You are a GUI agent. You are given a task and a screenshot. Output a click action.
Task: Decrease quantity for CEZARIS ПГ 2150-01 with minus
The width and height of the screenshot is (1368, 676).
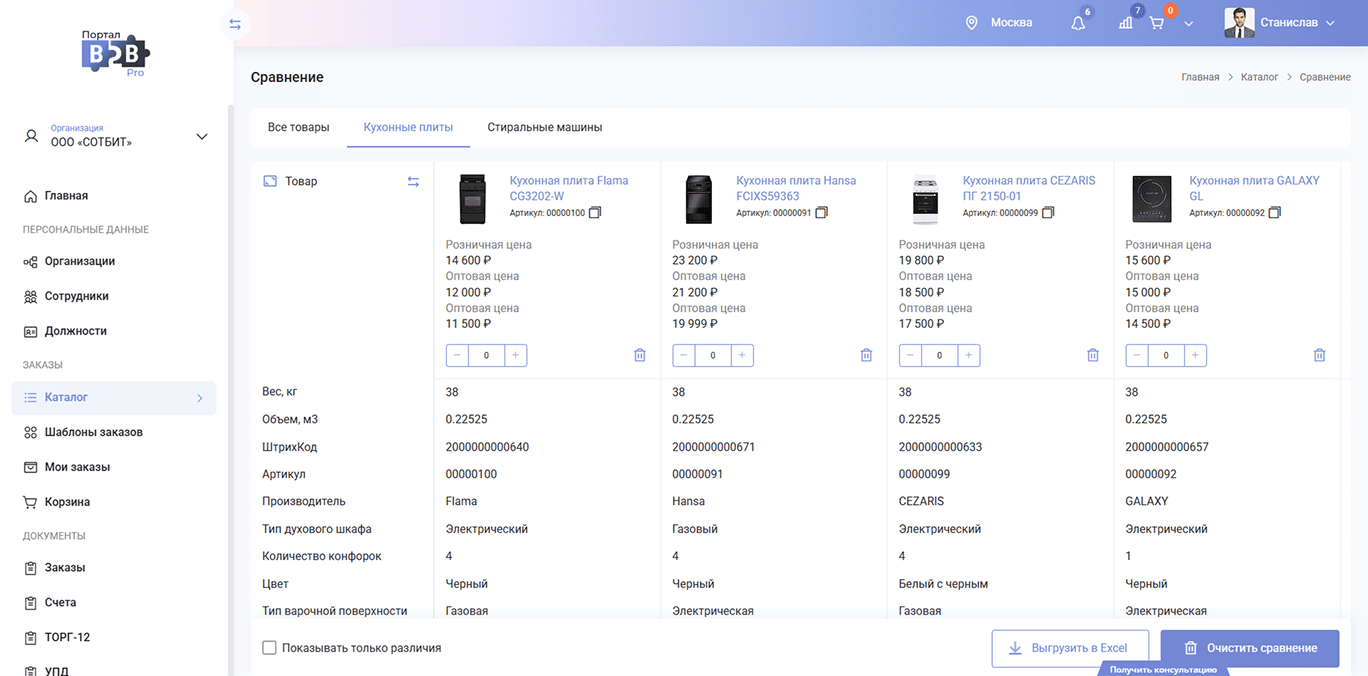(x=910, y=355)
